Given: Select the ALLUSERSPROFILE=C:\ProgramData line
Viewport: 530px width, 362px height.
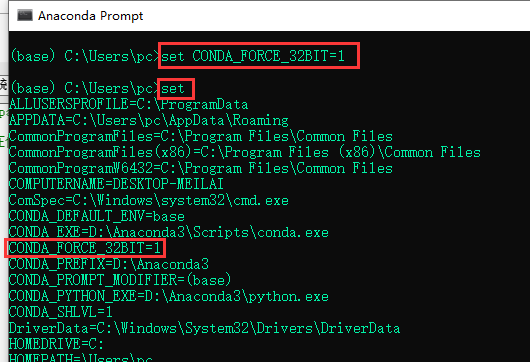Looking at the screenshot, I should click(x=128, y=104).
